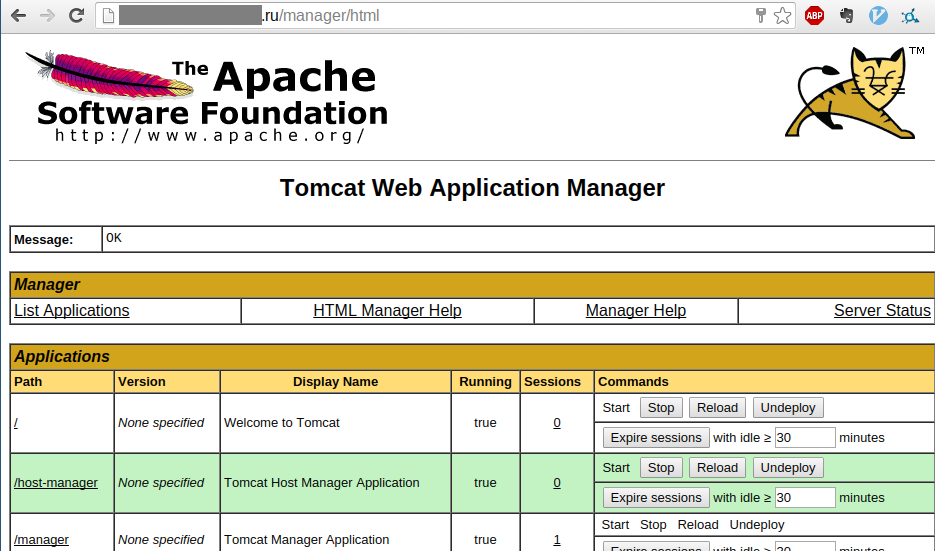
Task: Open the Manager Help link
Action: [x=636, y=311]
